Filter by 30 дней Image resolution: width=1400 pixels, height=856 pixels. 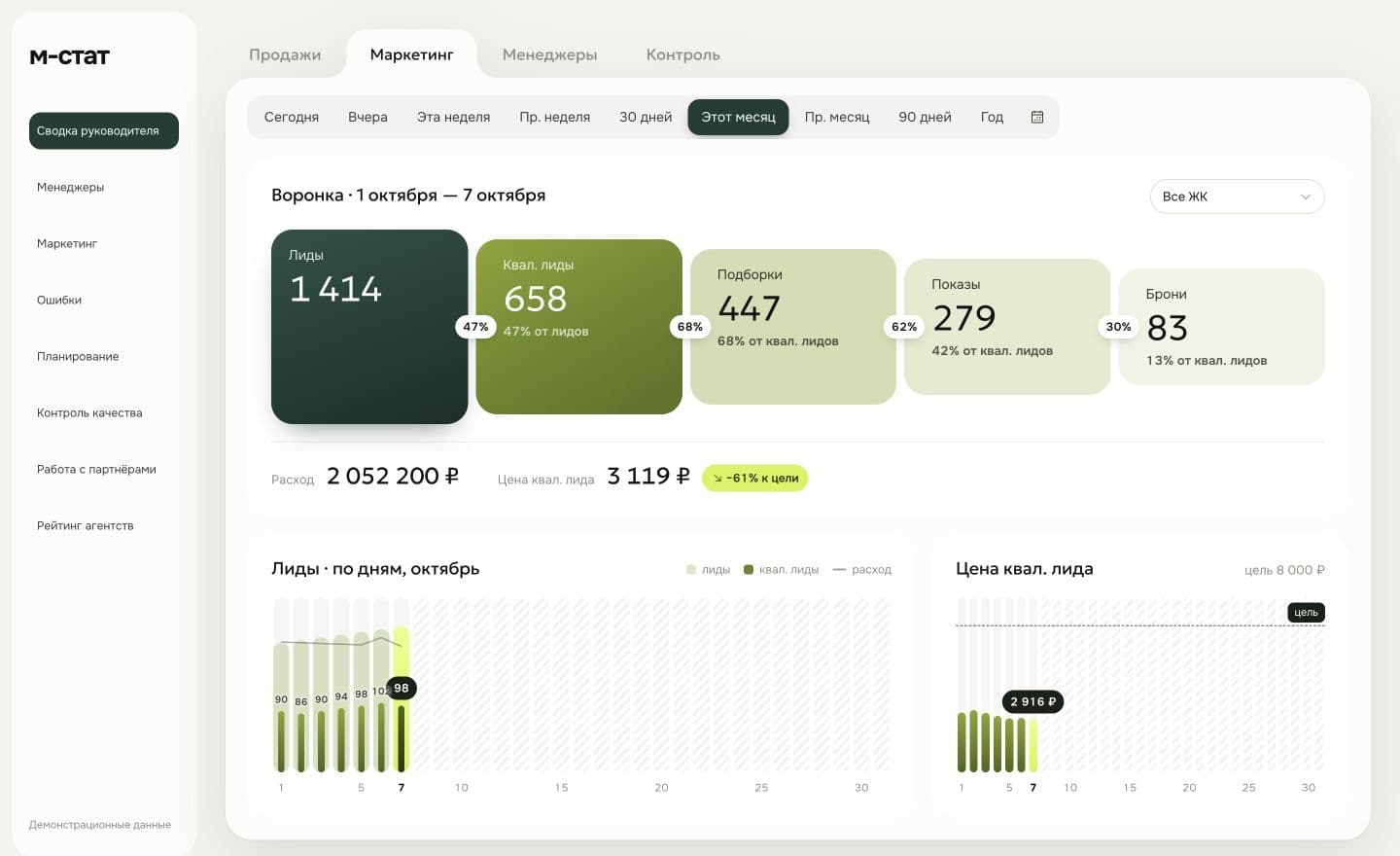(x=646, y=117)
